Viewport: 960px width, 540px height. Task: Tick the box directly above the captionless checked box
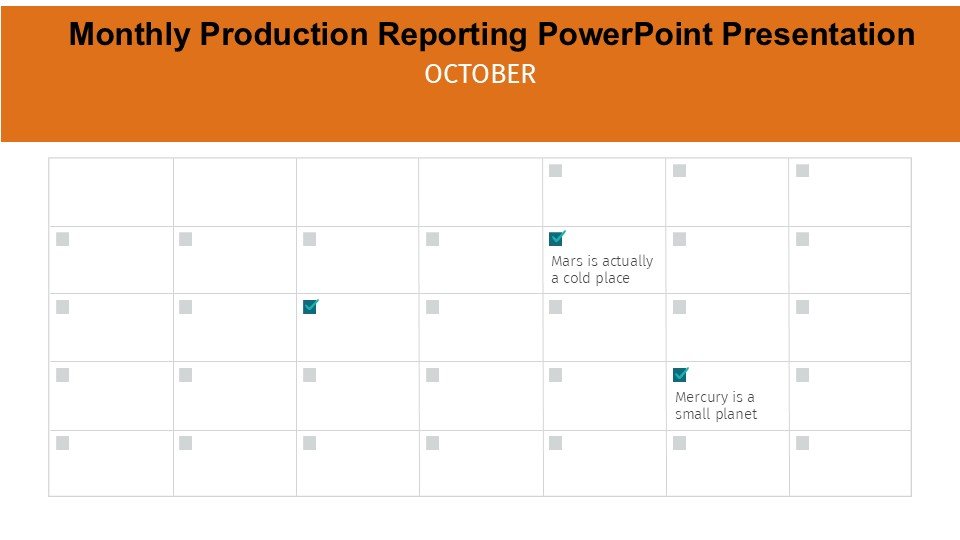pyautogui.click(x=310, y=239)
